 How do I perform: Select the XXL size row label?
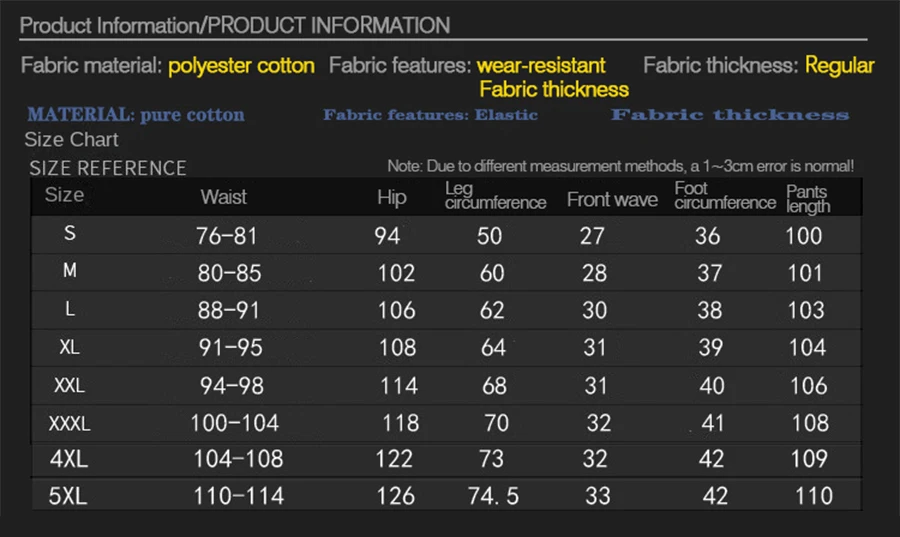pos(70,385)
